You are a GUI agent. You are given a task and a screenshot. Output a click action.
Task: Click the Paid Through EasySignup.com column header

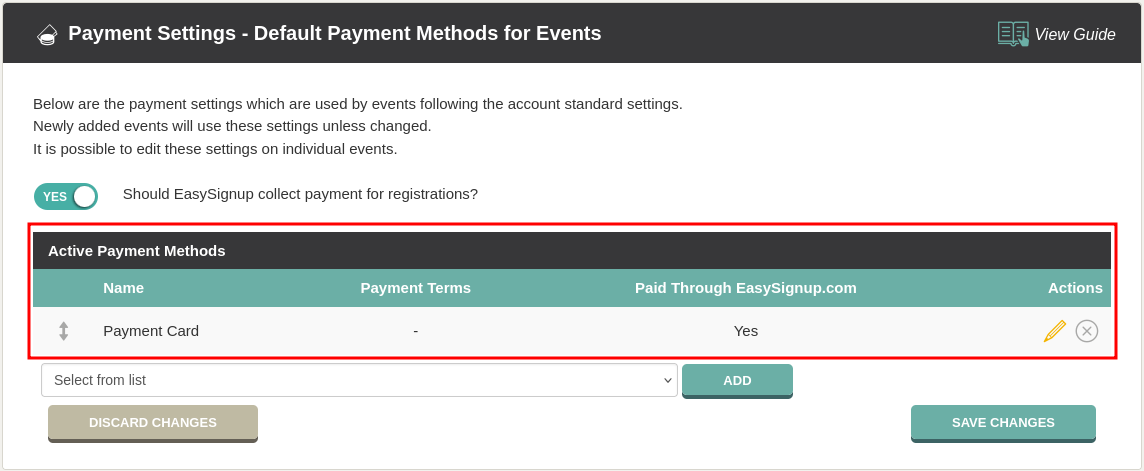click(746, 288)
